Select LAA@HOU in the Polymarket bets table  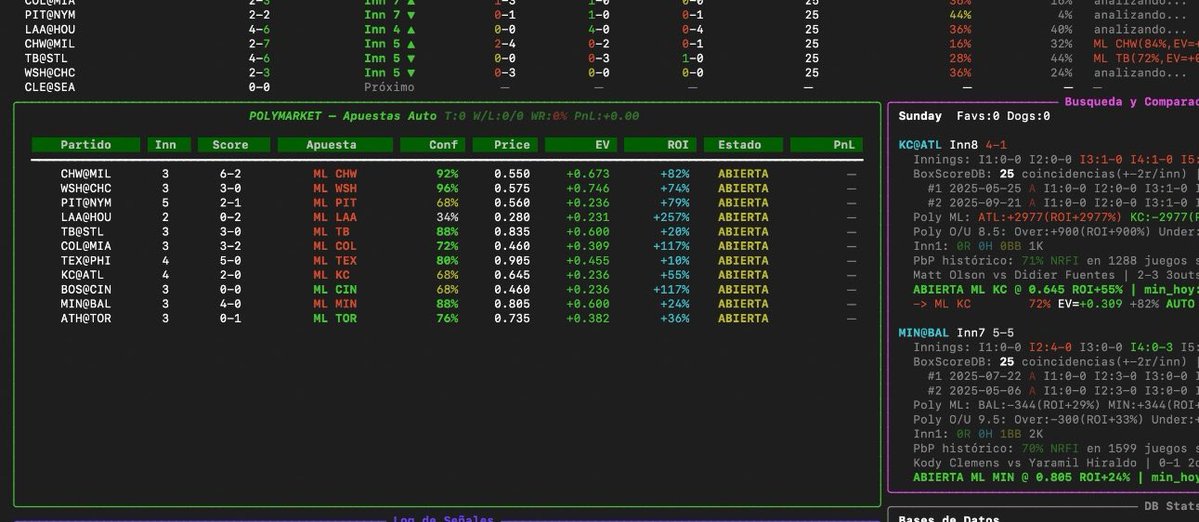pyautogui.click(x=86, y=217)
